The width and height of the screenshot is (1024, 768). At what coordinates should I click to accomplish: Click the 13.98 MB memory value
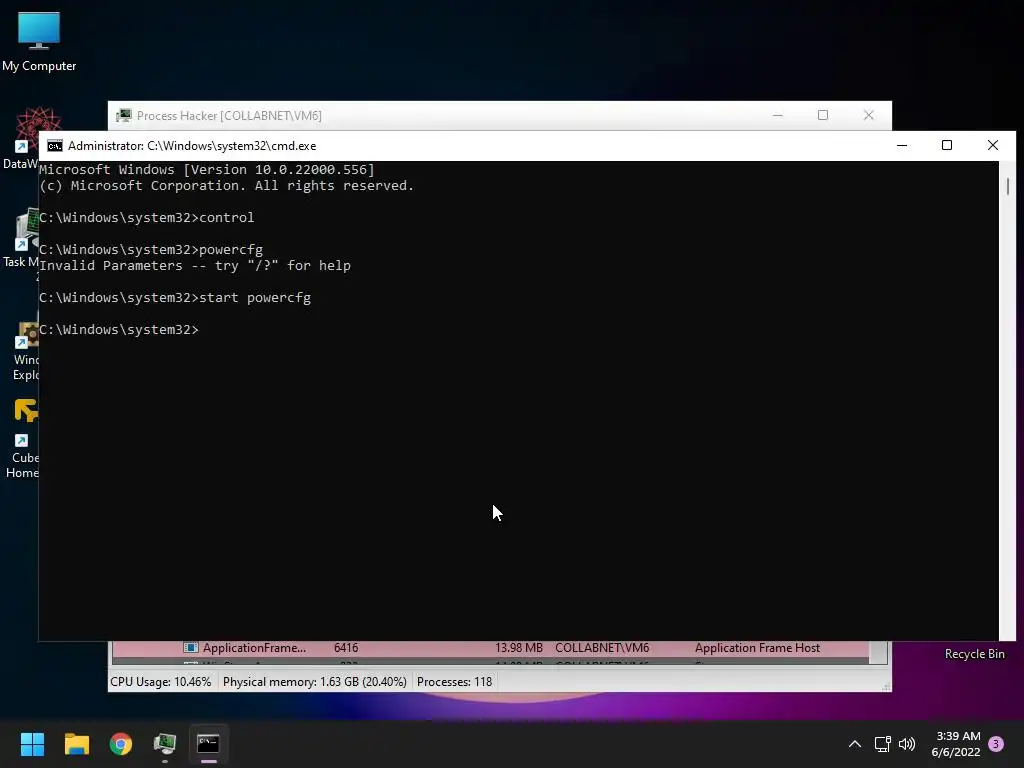coord(519,648)
